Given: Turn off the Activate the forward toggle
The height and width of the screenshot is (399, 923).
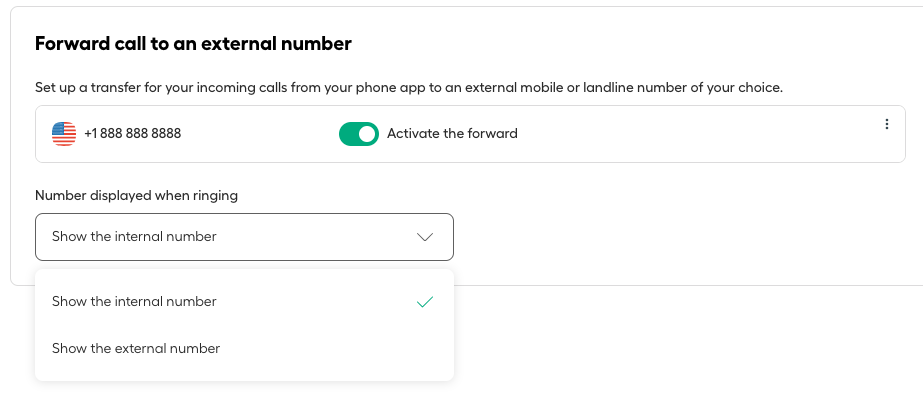Looking at the screenshot, I should [358, 134].
